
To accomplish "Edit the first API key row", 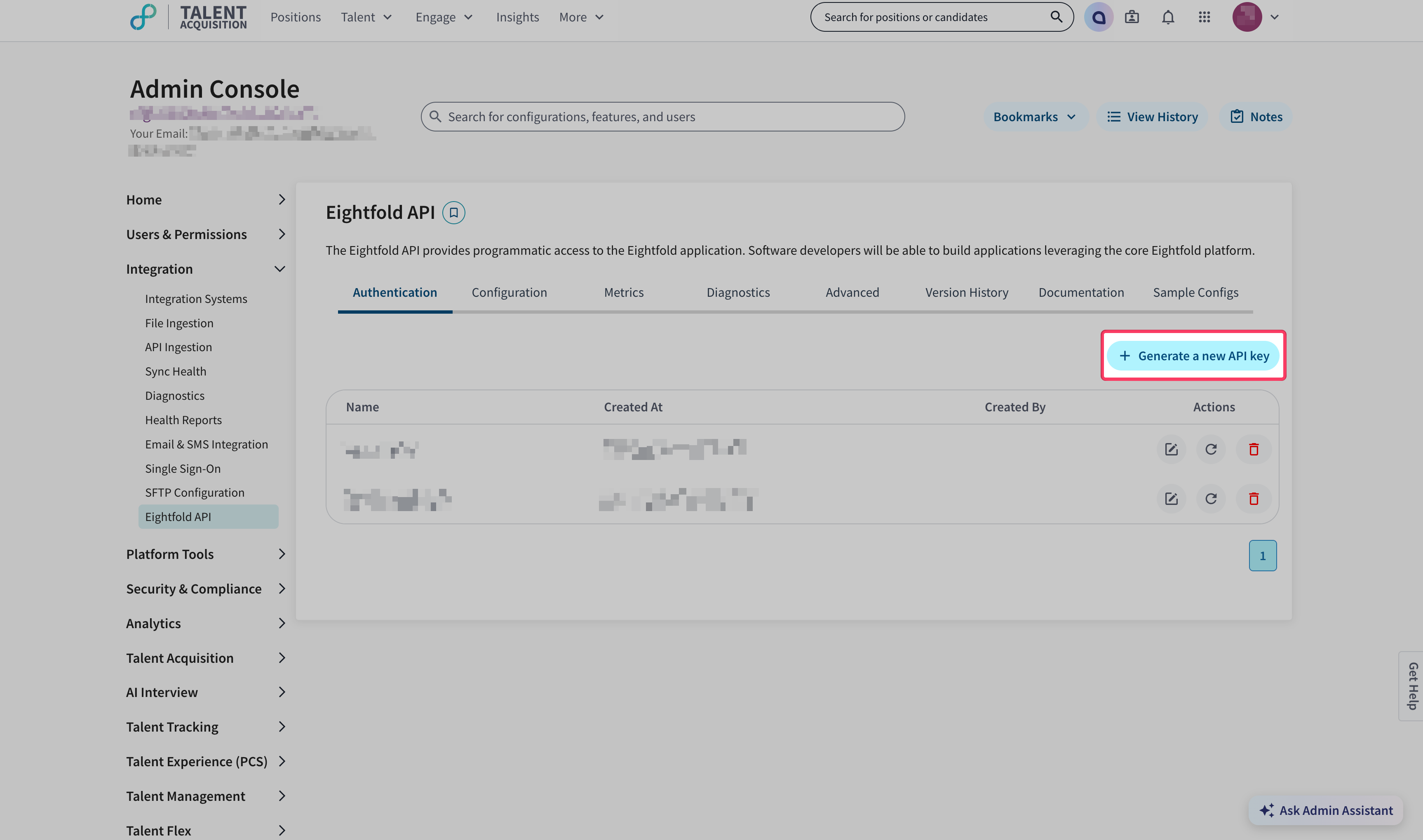I will point(1171,449).
